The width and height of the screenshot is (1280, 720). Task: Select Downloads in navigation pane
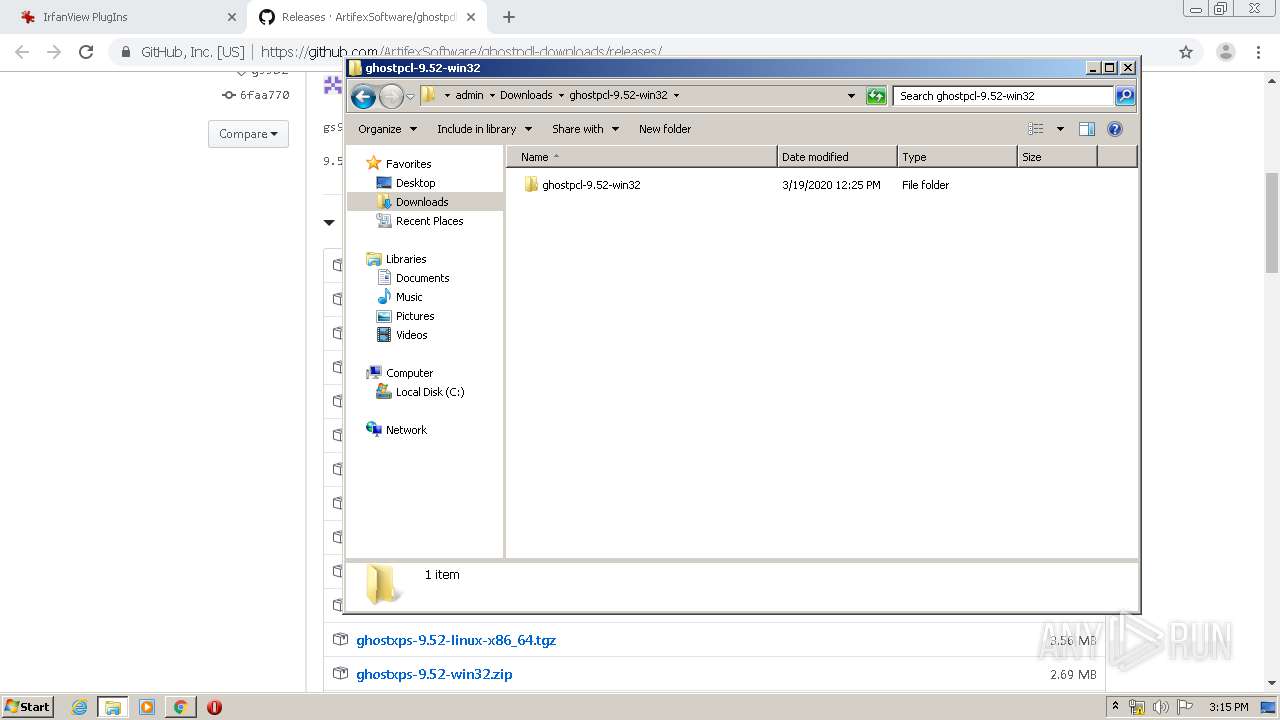pos(422,202)
